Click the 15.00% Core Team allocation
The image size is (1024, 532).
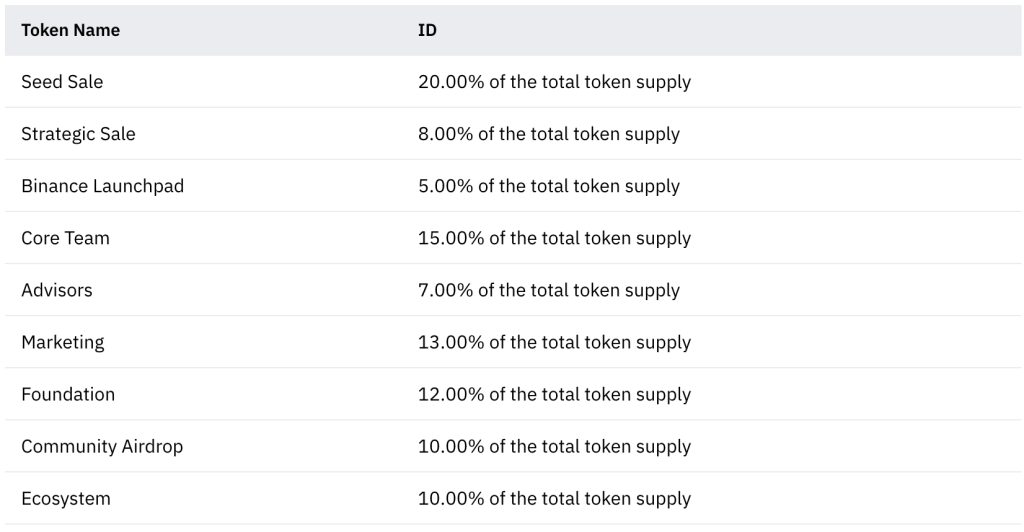click(554, 238)
